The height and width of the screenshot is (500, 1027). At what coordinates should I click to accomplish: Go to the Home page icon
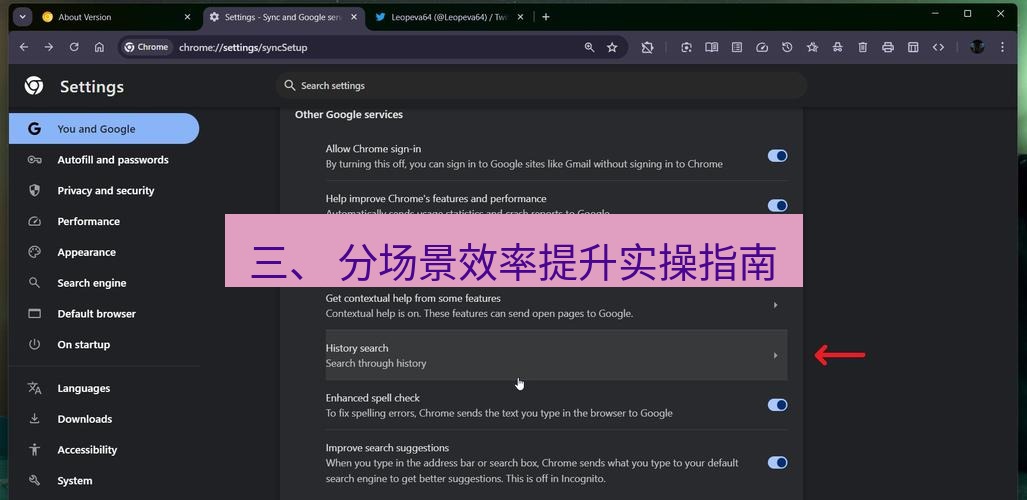click(100, 47)
